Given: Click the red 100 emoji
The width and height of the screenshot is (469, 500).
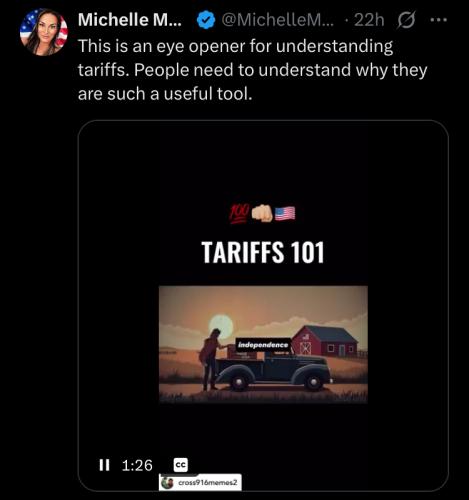Looking at the screenshot, I should coord(239,214).
